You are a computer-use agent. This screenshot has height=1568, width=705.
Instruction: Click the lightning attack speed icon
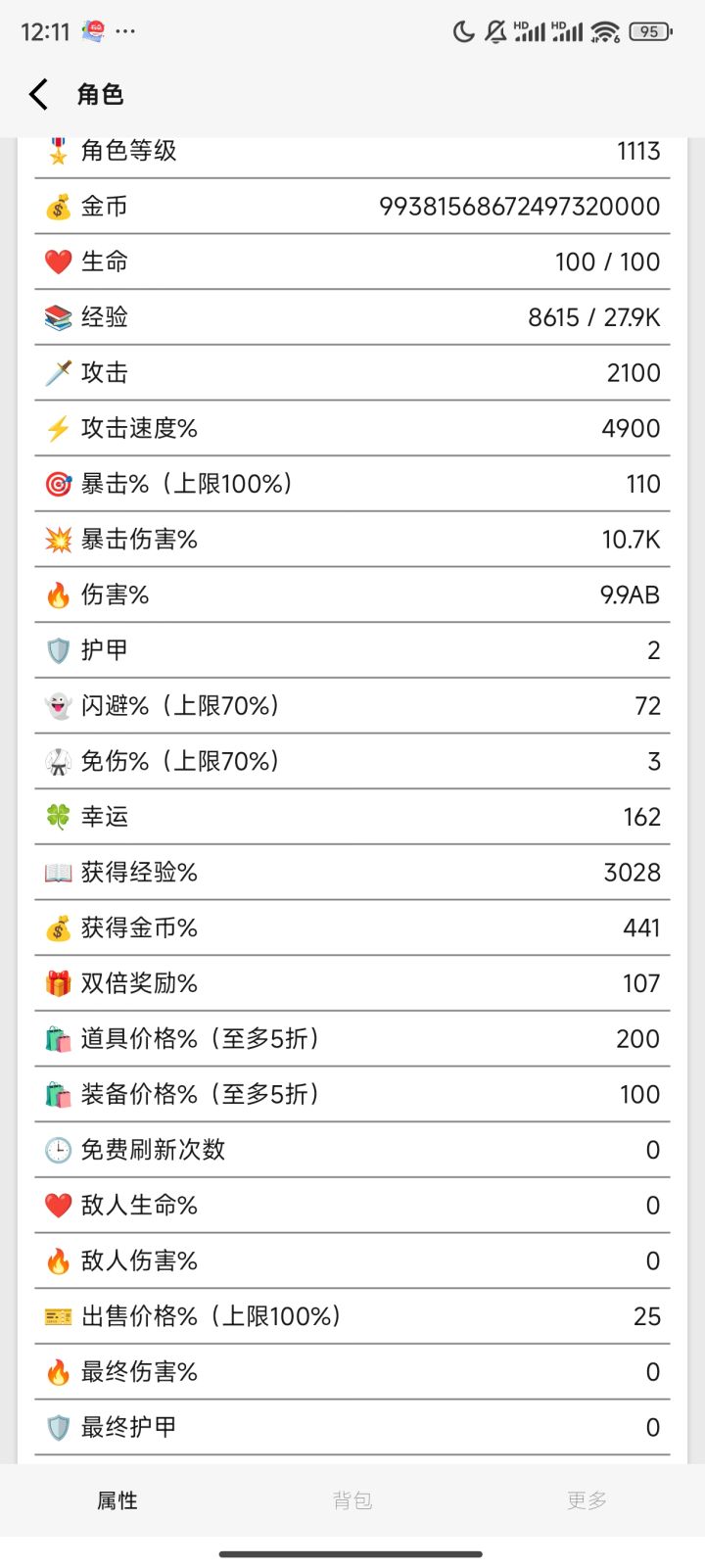point(58,429)
